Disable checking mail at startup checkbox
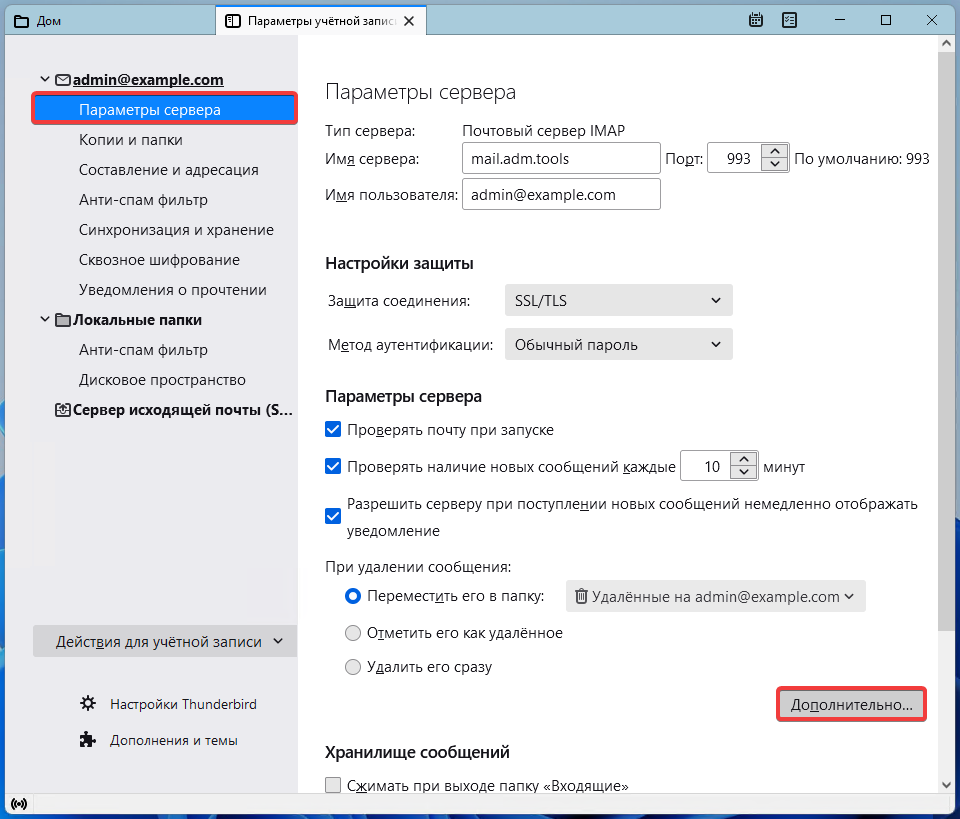This screenshot has height=819, width=960. [x=334, y=430]
